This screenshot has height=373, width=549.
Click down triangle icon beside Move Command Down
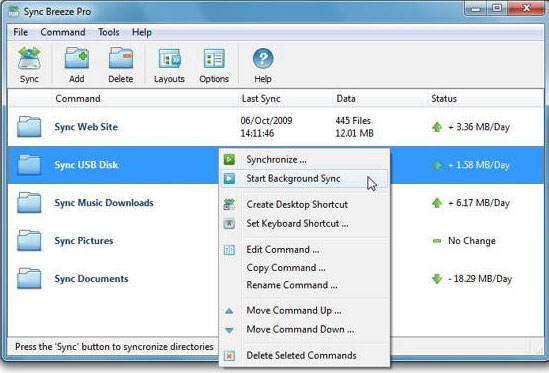click(x=229, y=330)
